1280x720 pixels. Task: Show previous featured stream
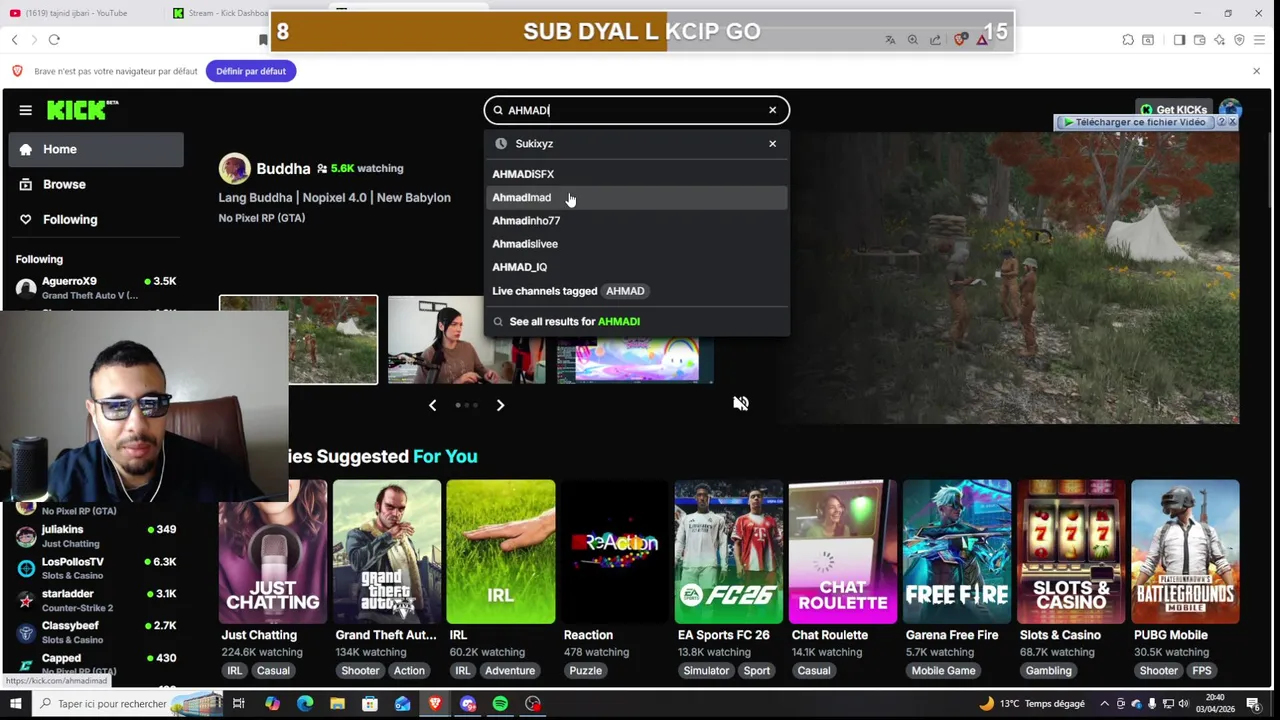tap(432, 405)
